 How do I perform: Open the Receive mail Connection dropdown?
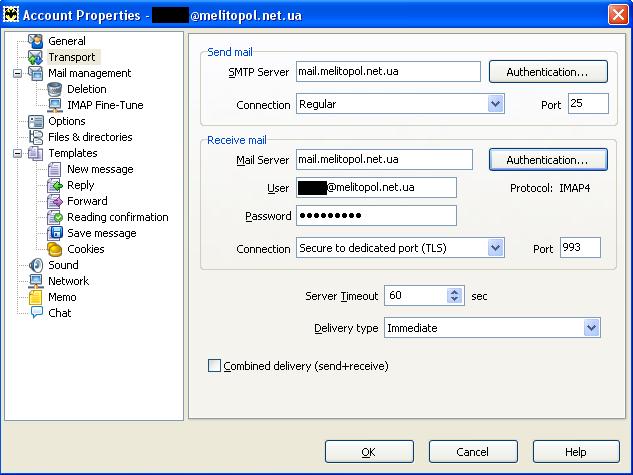pyautogui.click(x=495, y=248)
